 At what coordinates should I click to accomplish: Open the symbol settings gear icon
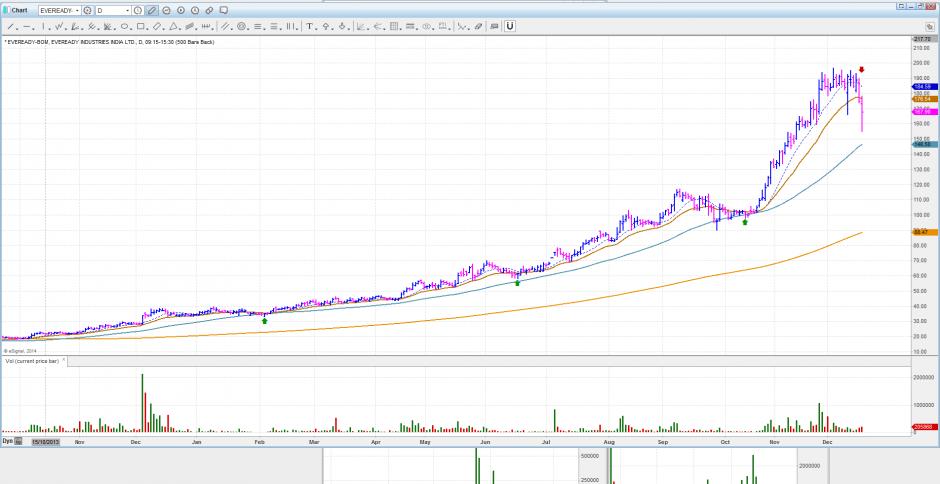(88, 10)
